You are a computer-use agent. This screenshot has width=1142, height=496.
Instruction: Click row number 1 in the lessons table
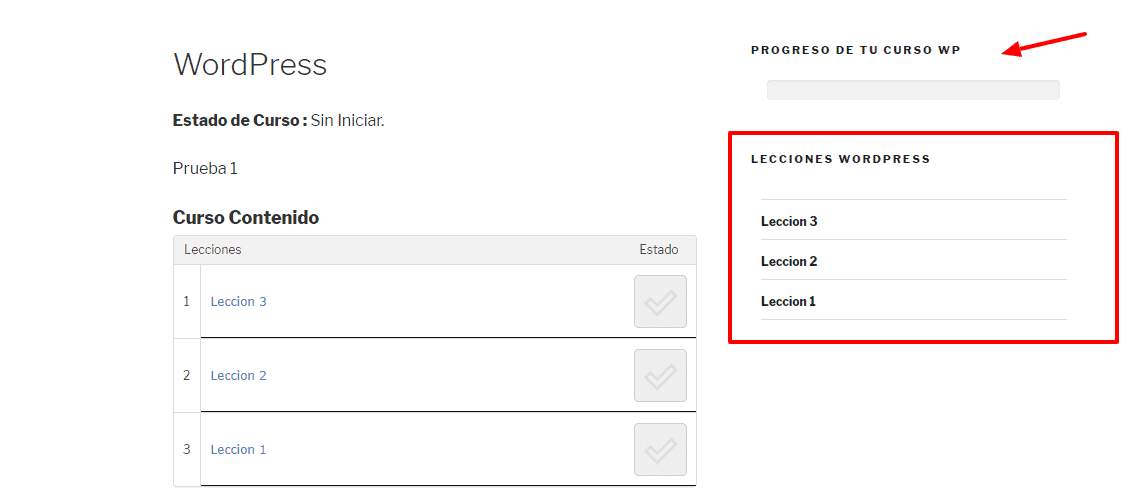(186, 302)
